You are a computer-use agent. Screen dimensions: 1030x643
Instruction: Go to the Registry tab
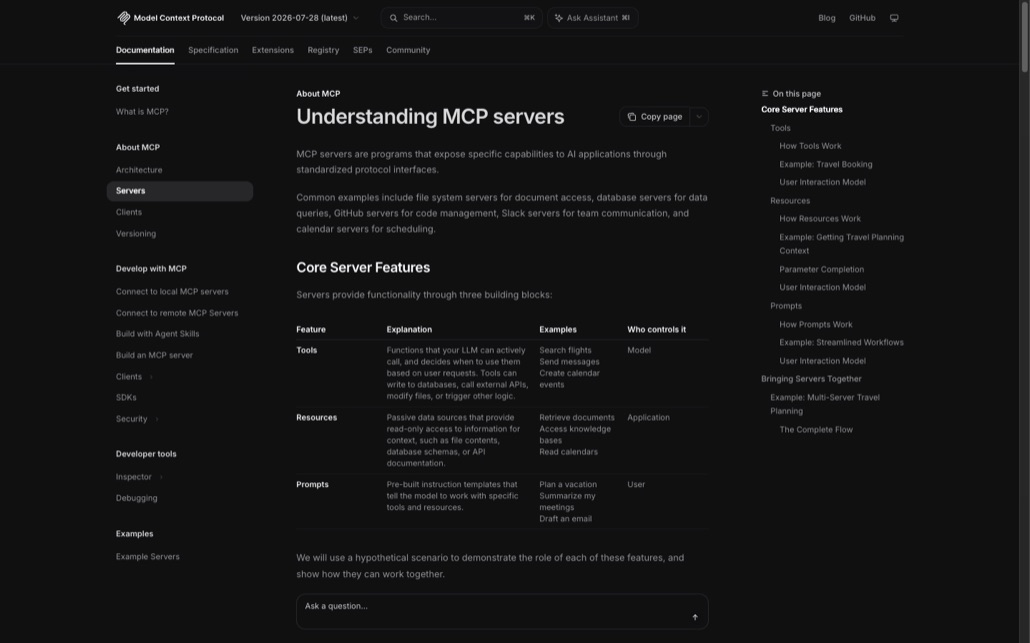click(323, 50)
